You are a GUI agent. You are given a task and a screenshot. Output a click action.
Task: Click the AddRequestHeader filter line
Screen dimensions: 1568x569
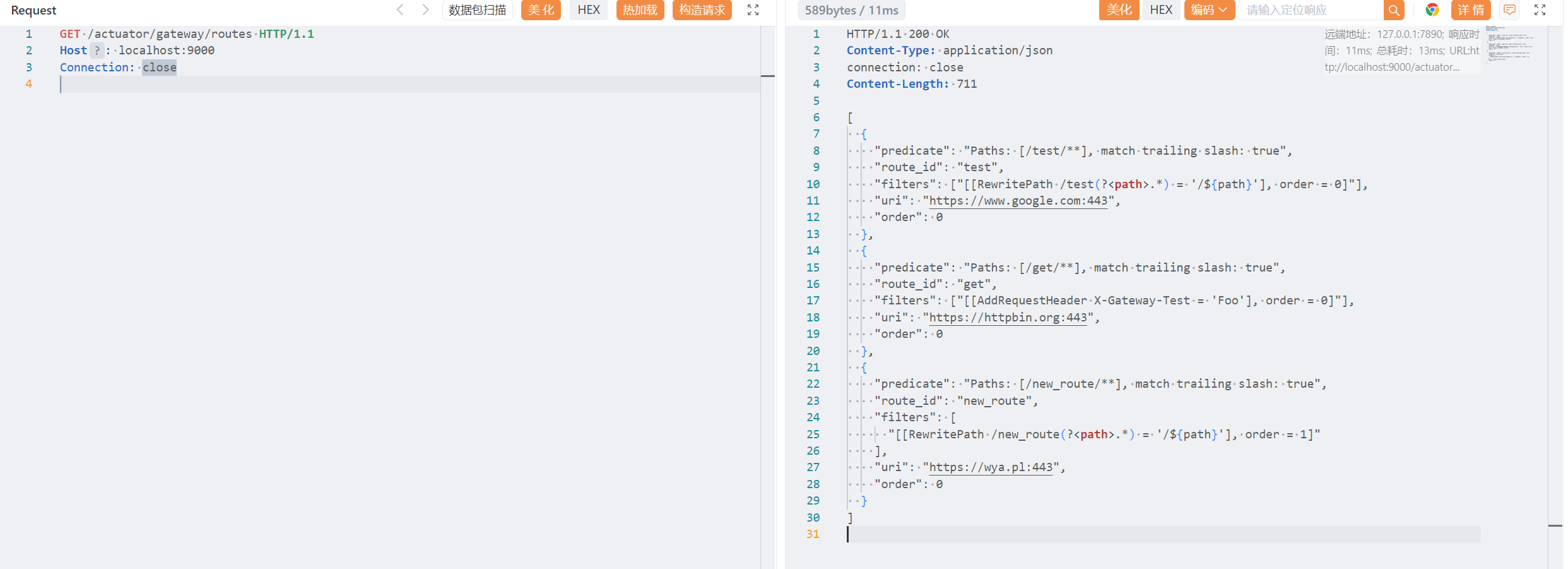click(x=1114, y=301)
